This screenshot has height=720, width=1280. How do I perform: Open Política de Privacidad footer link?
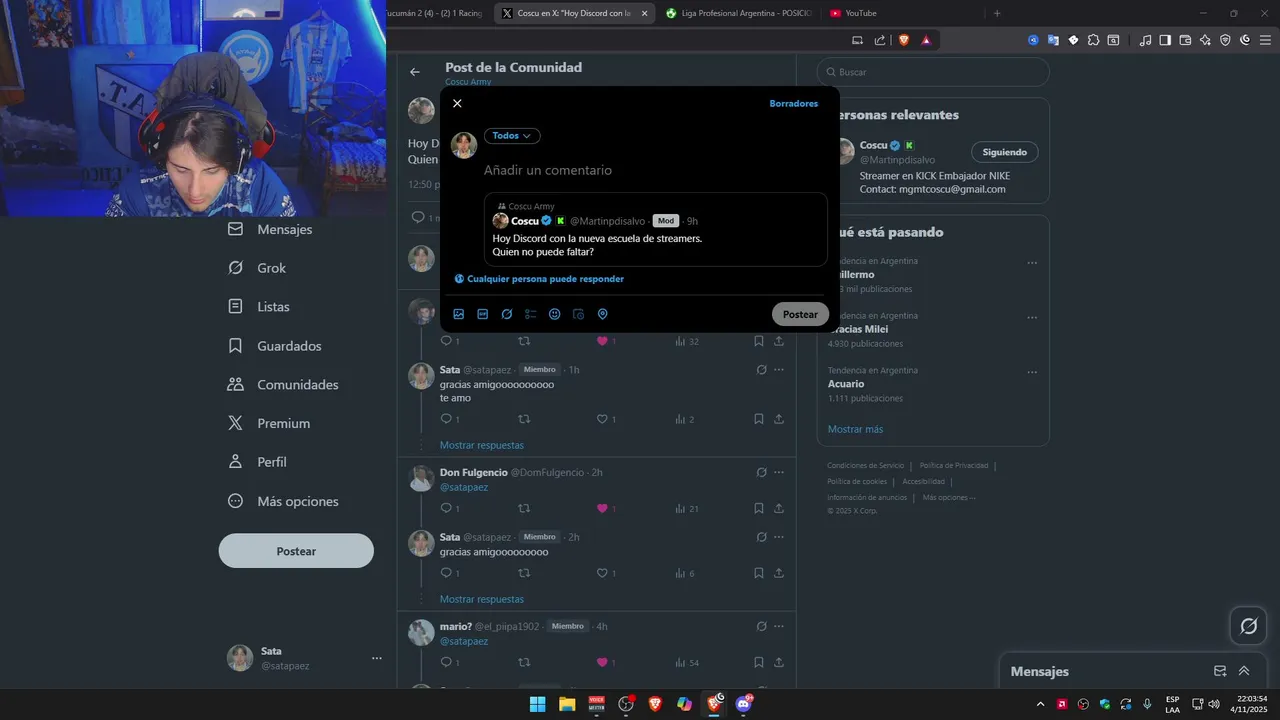click(954, 465)
